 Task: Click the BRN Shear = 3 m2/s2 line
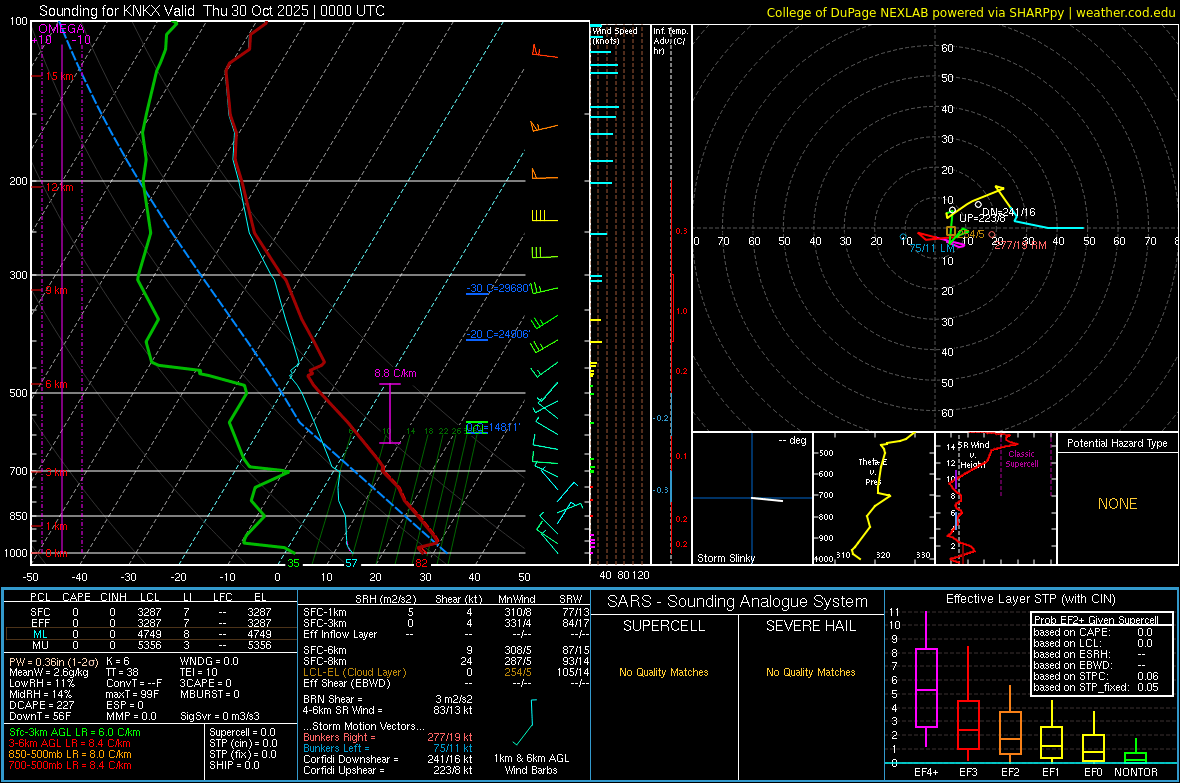pos(388,699)
